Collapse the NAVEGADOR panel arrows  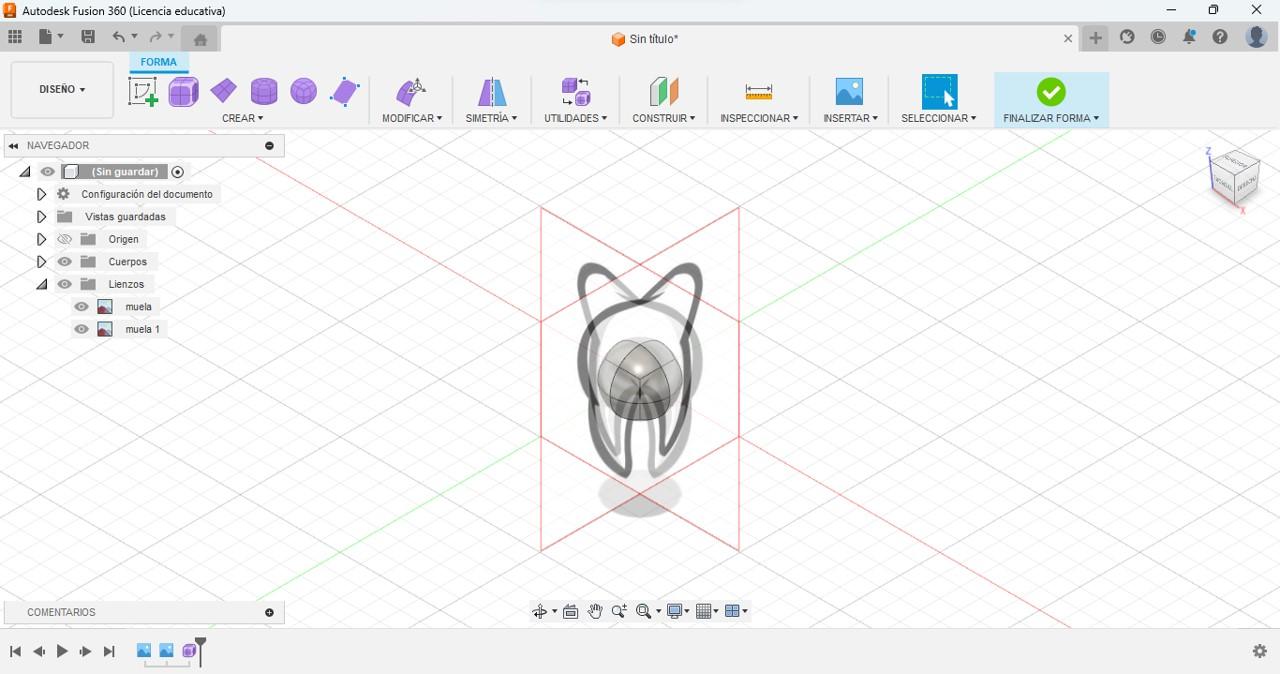coord(13,146)
